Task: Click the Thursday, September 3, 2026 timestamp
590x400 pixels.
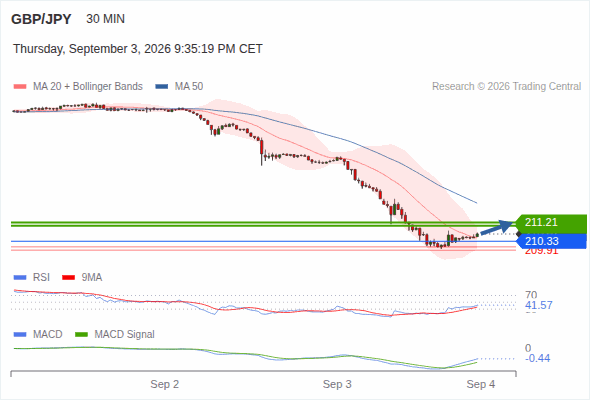Action: (x=138, y=49)
